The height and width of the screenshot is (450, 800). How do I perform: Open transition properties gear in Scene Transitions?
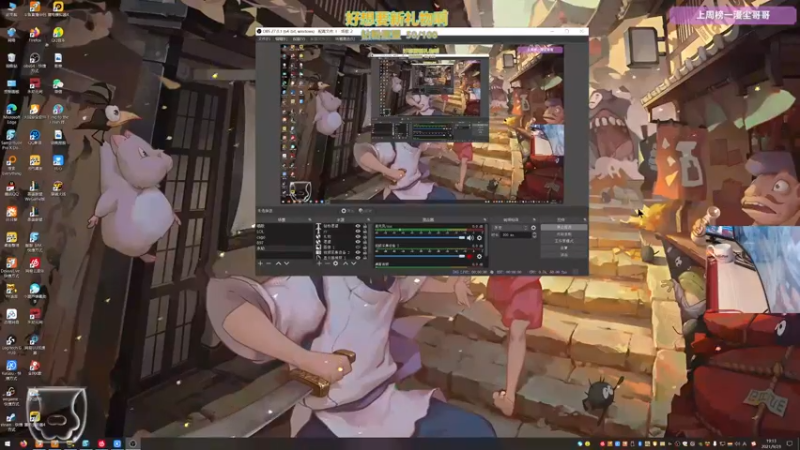pyautogui.click(x=534, y=228)
